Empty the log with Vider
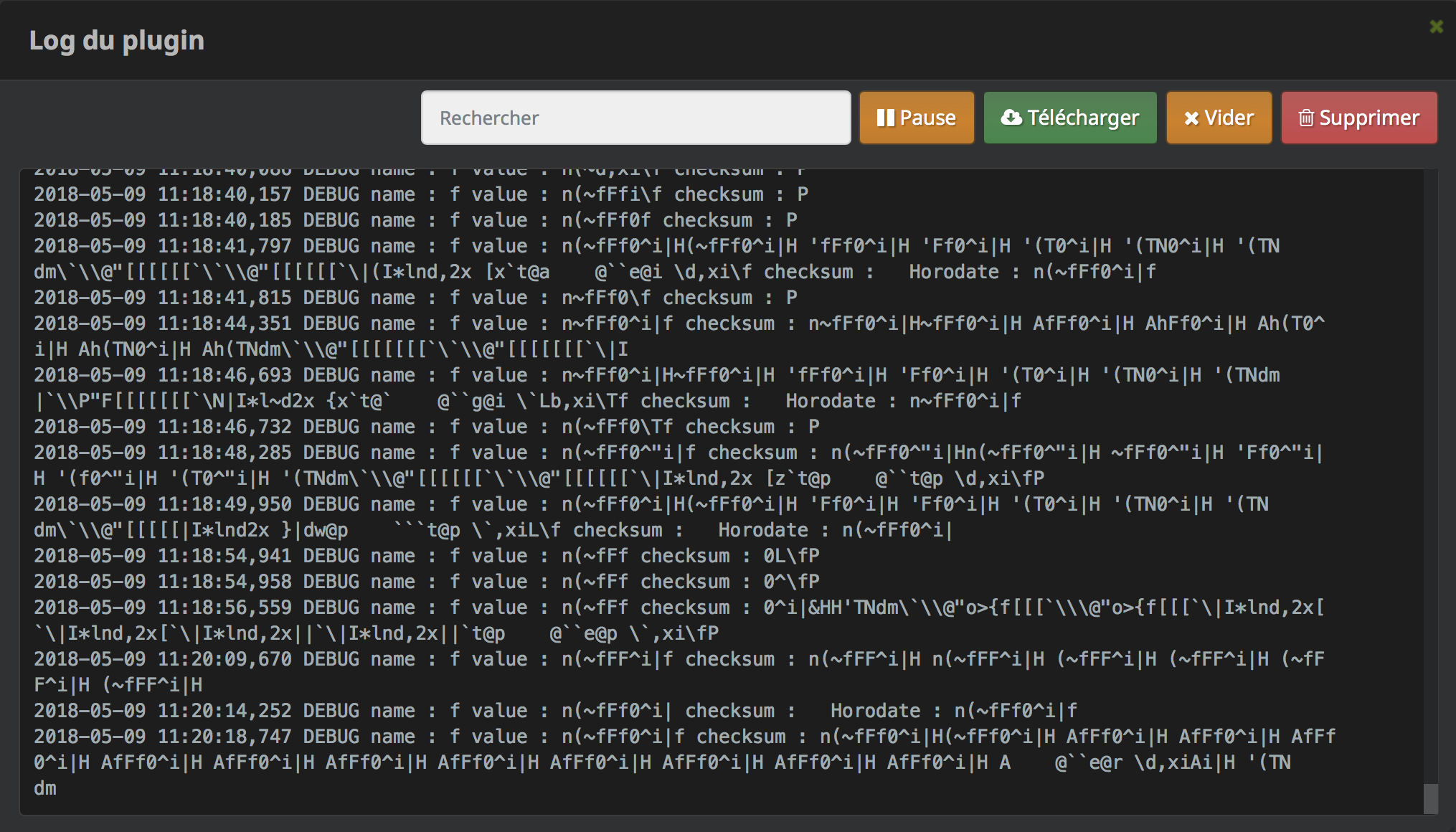This screenshot has height=832, width=1456. click(x=1219, y=118)
